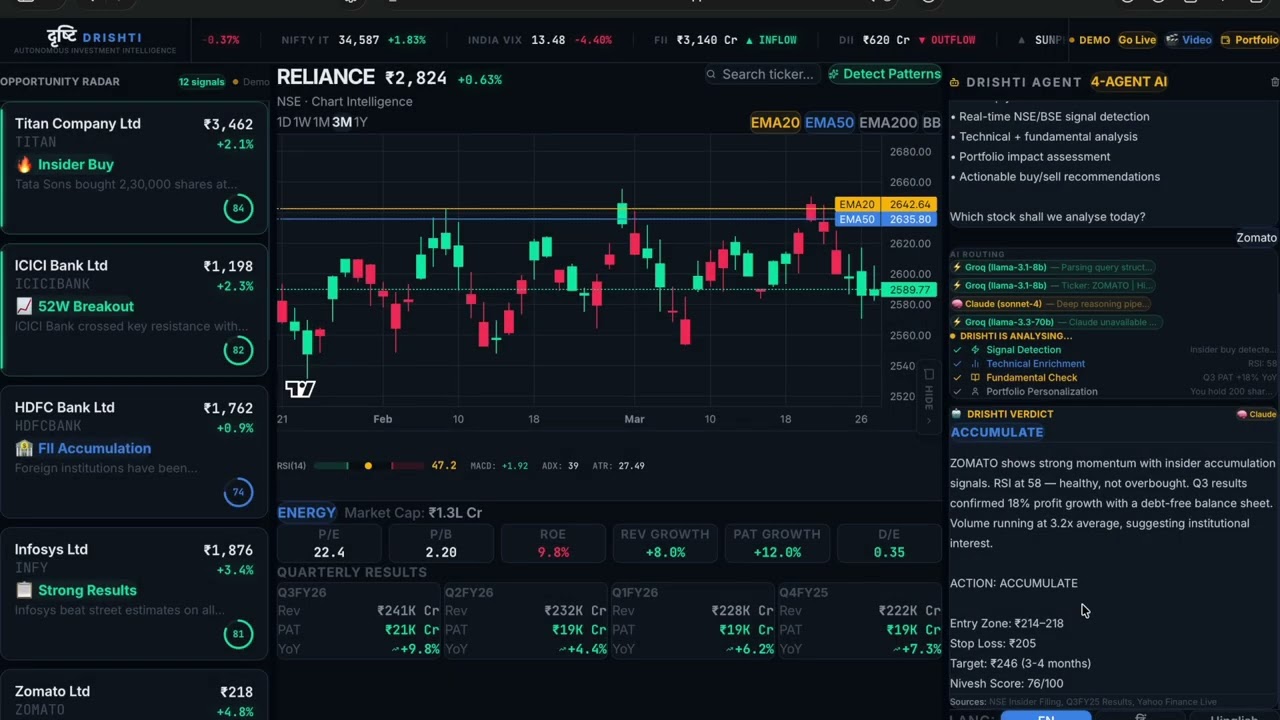Click the person icon beside Portfolio Personalization
The image size is (1280, 720).
pyautogui.click(x=975, y=392)
